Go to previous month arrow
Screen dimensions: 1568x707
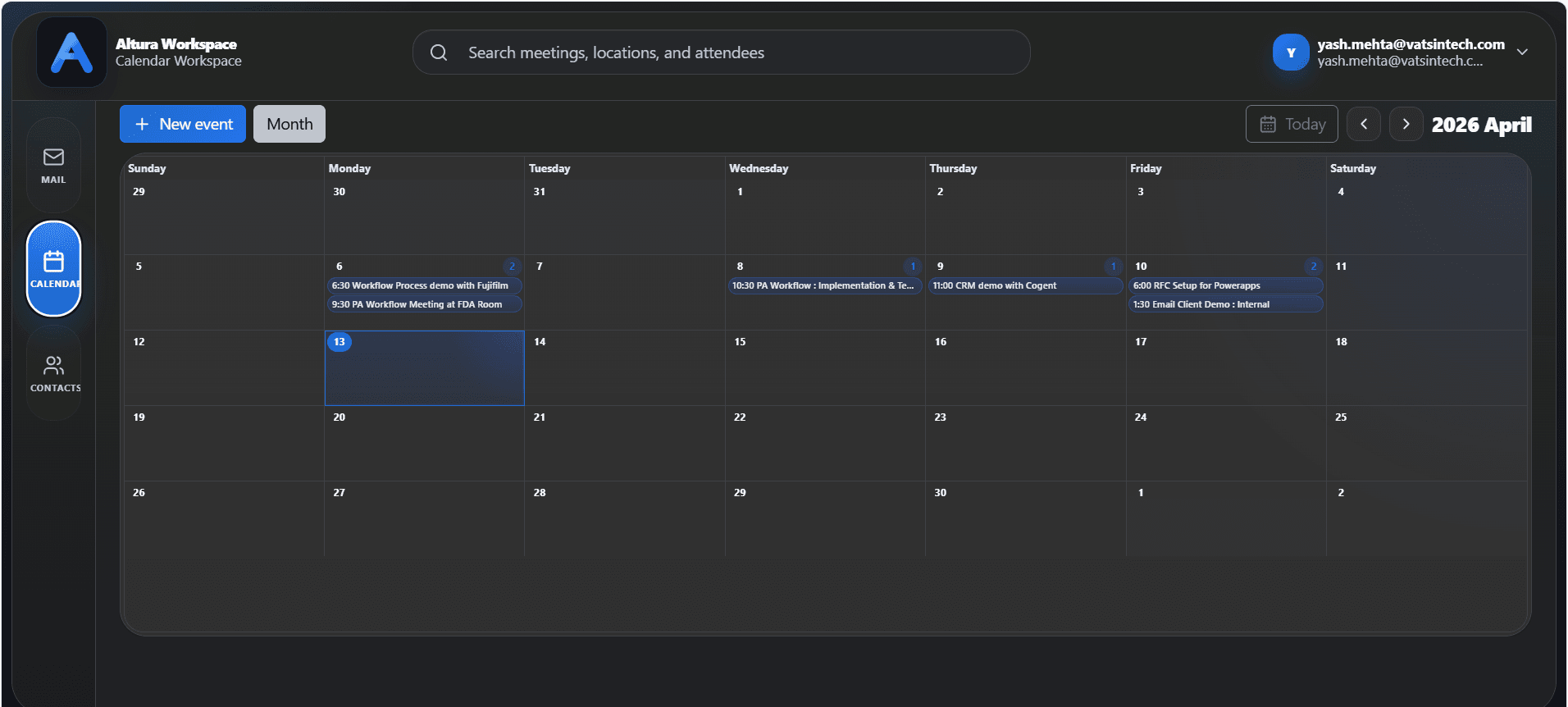coord(1364,124)
